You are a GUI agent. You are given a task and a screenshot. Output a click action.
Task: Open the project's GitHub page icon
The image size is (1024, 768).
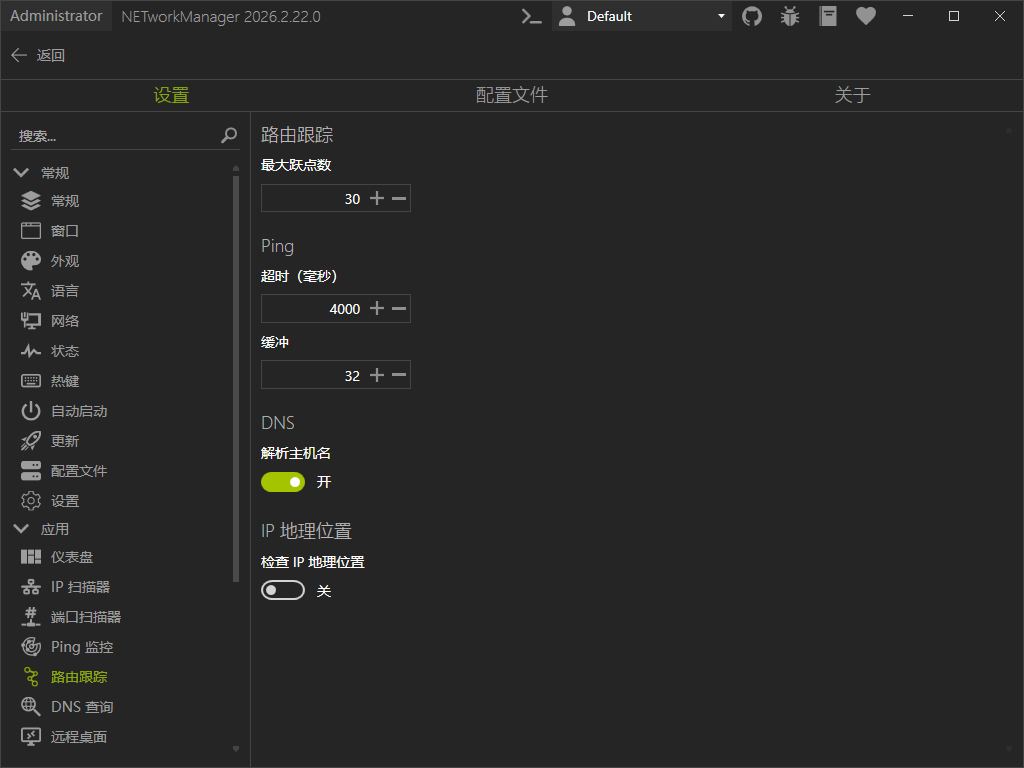pyautogui.click(x=752, y=16)
